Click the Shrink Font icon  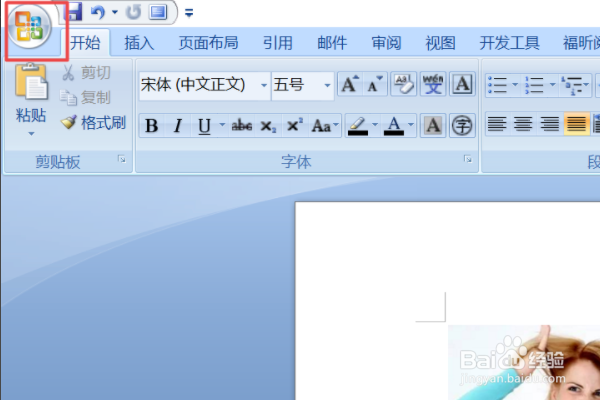point(375,84)
